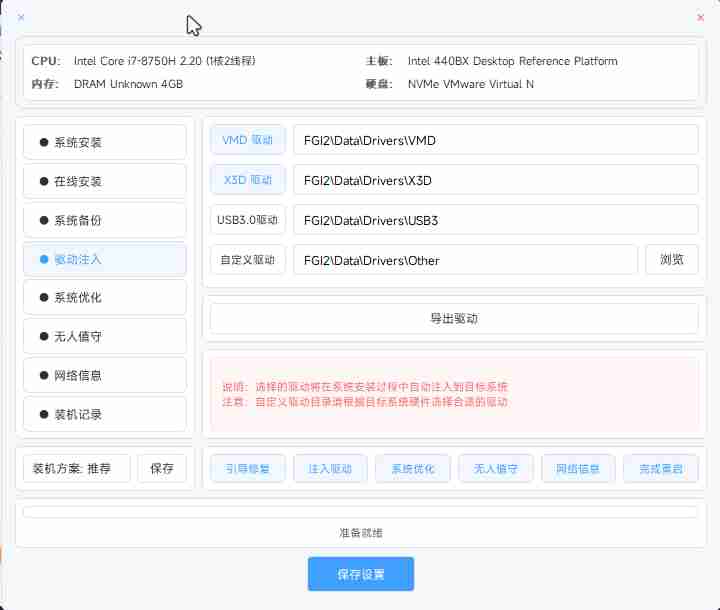
Task: Close the window with the red X icon
Action: click(x=700, y=17)
